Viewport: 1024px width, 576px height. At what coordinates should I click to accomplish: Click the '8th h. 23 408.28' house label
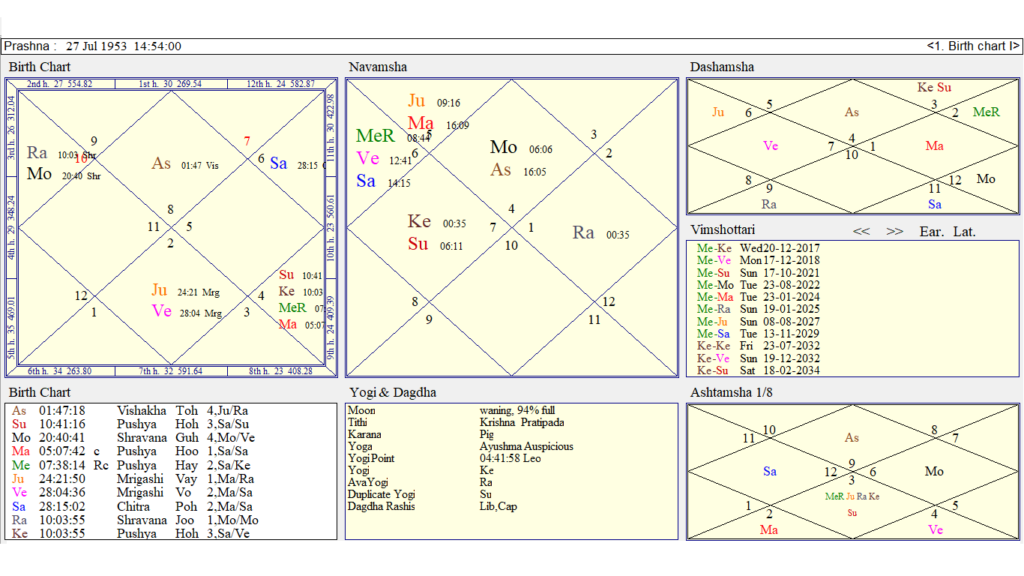click(x=281, y=371)
